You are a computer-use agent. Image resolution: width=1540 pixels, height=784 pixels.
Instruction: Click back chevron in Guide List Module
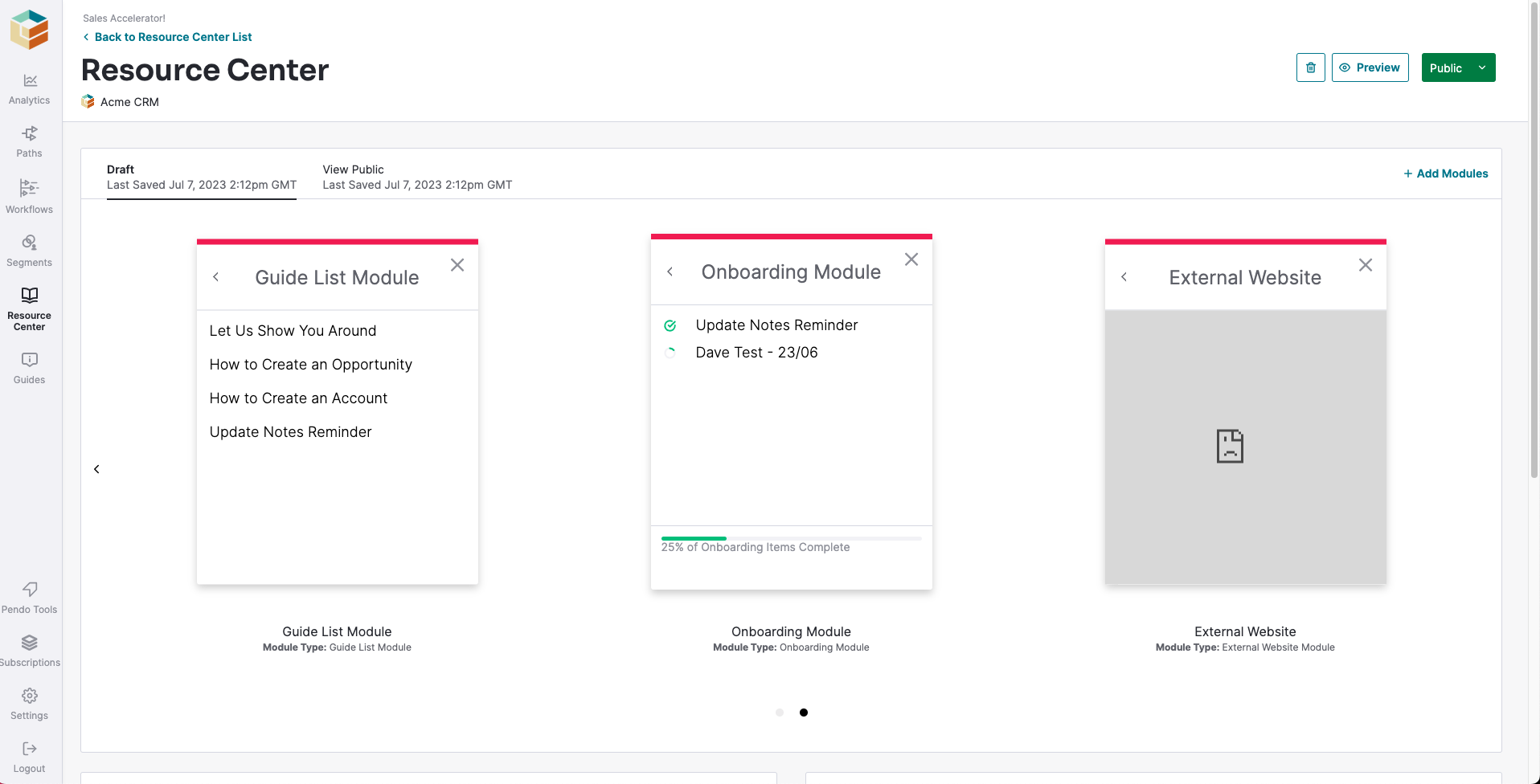pyautogui.click(x=215, y=277)
